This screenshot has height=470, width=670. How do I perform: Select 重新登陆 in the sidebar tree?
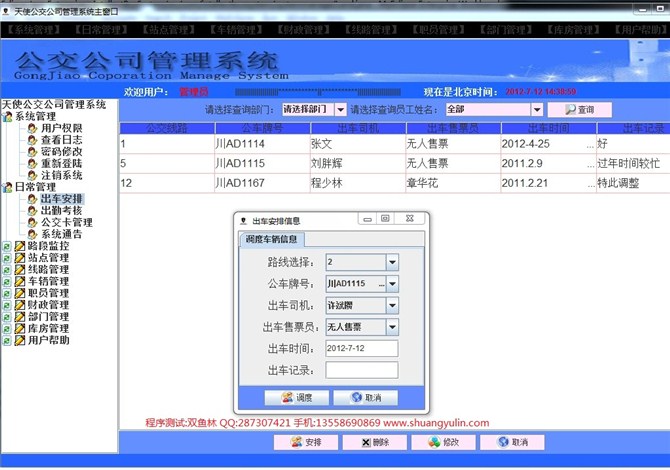pyautogui.click(x=62, y=163)
